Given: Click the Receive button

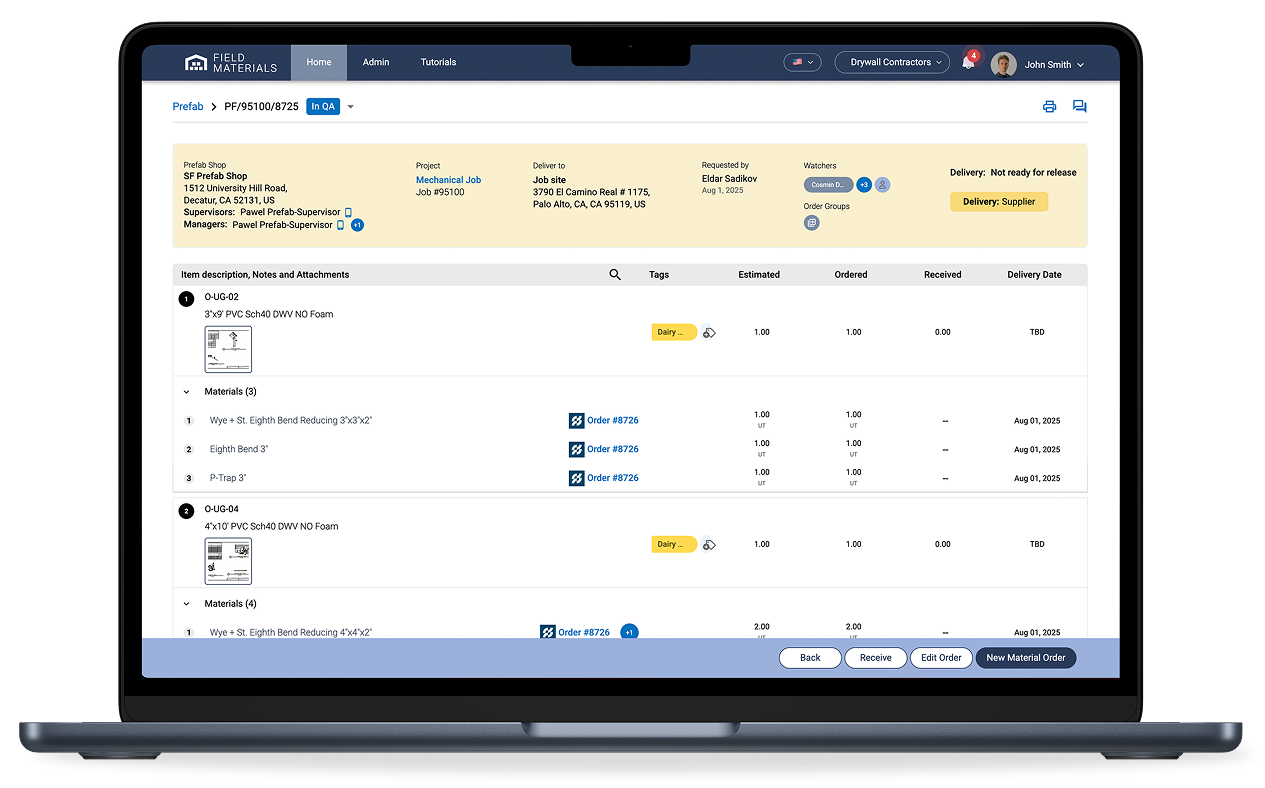Looking at the screenshot, I should pyautogui.click(x=876, y=658).
